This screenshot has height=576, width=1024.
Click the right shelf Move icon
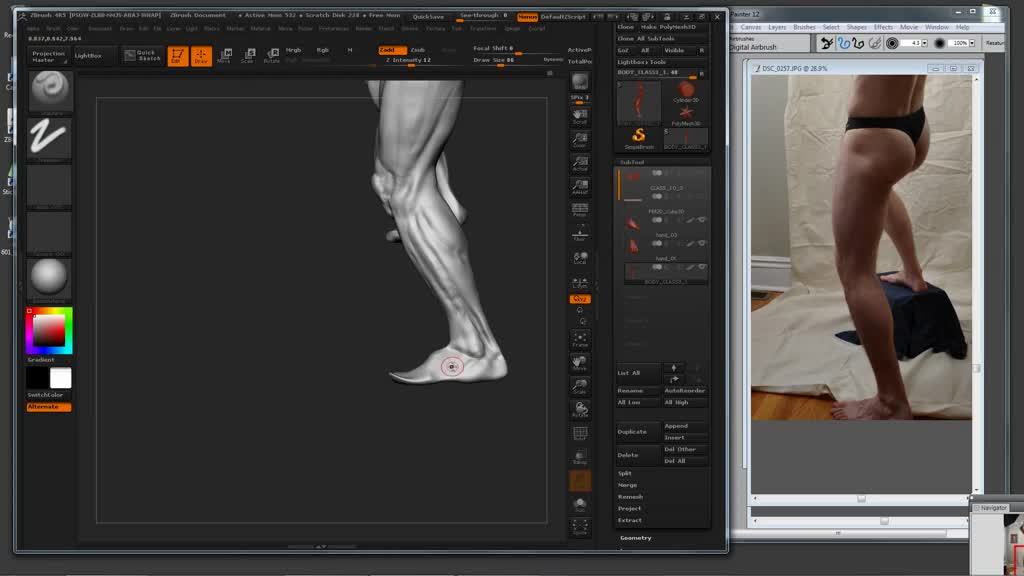click(x=580, y=364)
